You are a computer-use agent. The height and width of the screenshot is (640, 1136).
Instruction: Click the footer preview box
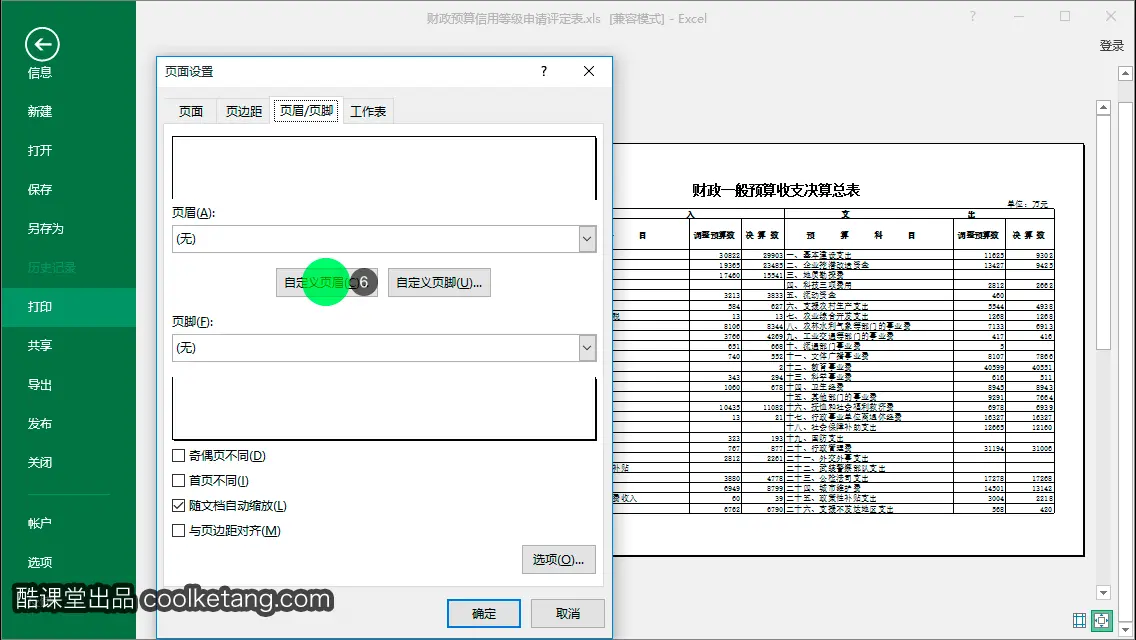pos(384,408)
